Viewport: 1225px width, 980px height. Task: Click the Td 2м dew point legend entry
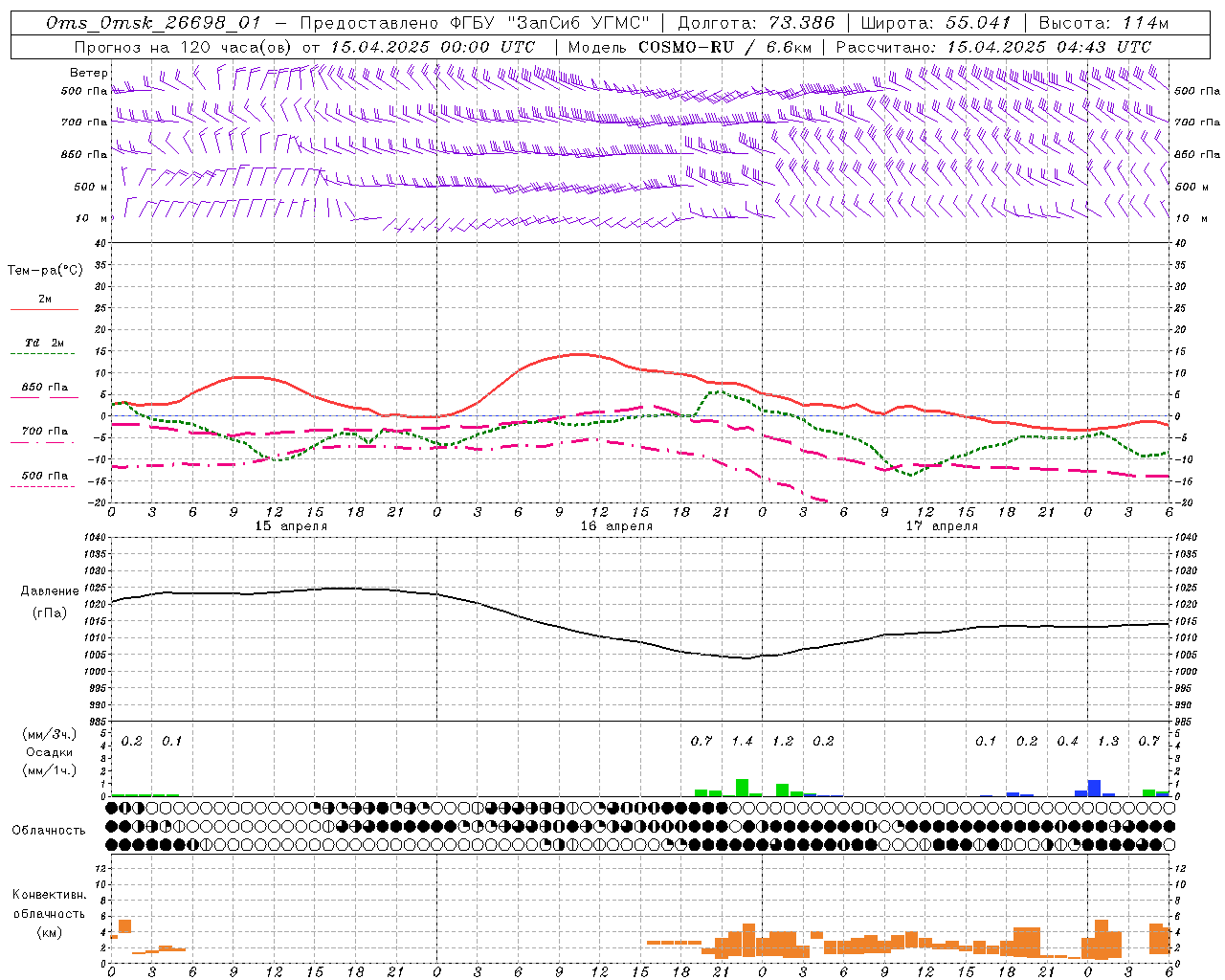coord(45,343)
